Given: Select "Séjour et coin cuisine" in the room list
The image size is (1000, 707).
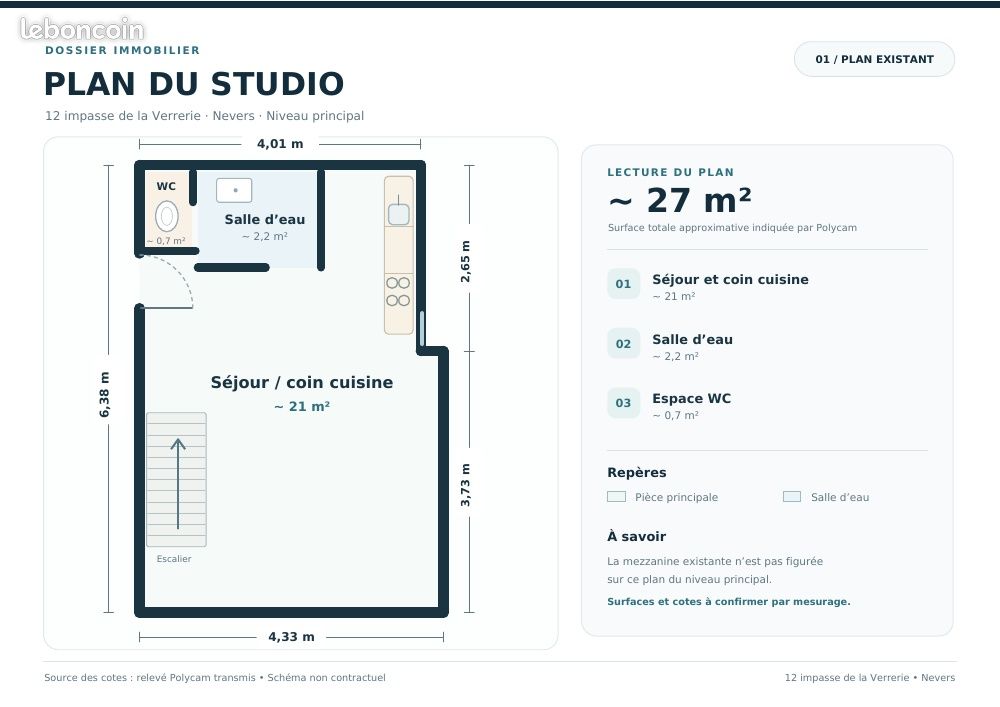Looking at the screenshot, I should pos(730,279).
